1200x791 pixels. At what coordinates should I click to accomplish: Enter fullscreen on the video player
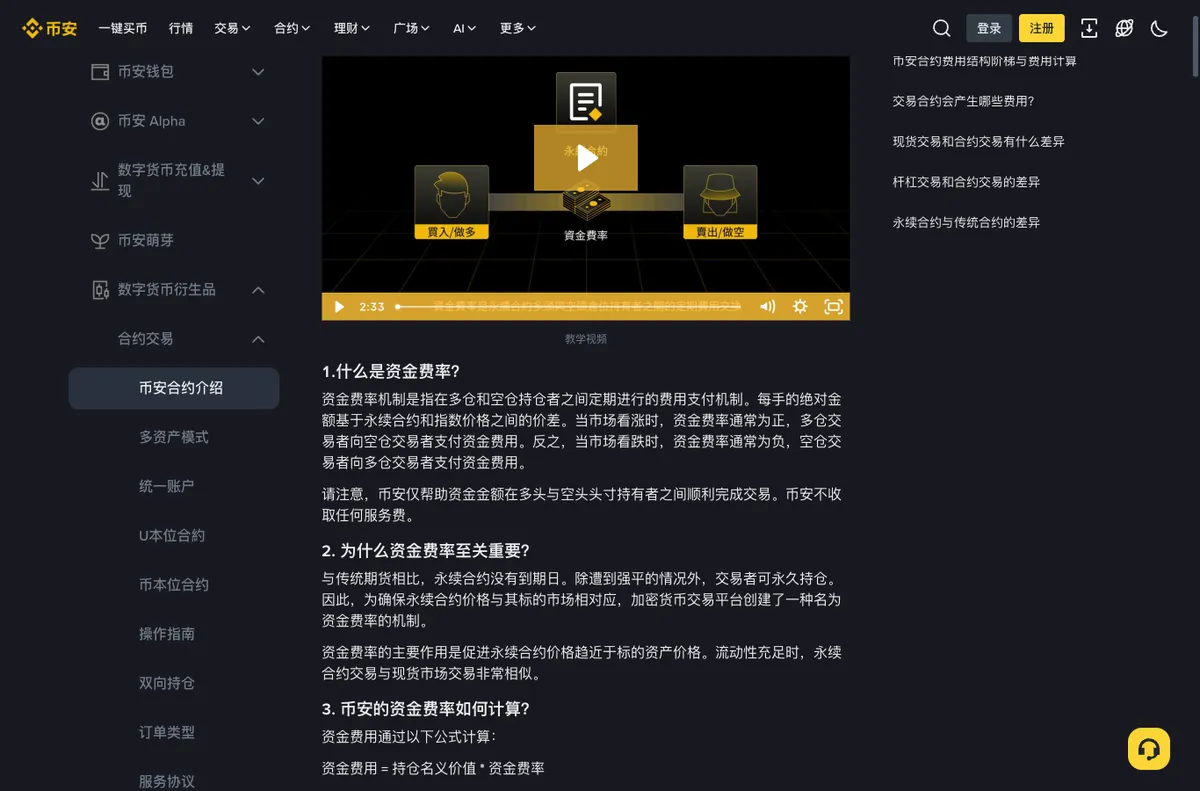pos(833,307)
